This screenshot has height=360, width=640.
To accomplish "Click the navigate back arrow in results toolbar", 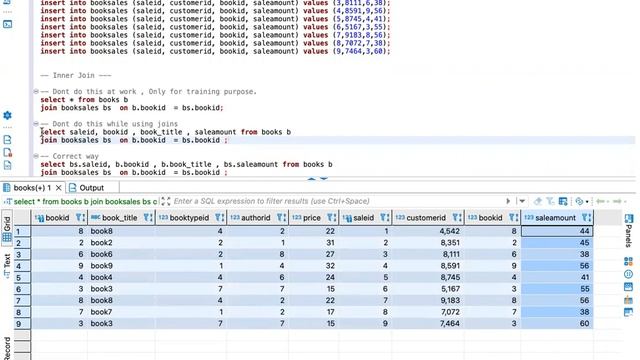I will point(600,201).
